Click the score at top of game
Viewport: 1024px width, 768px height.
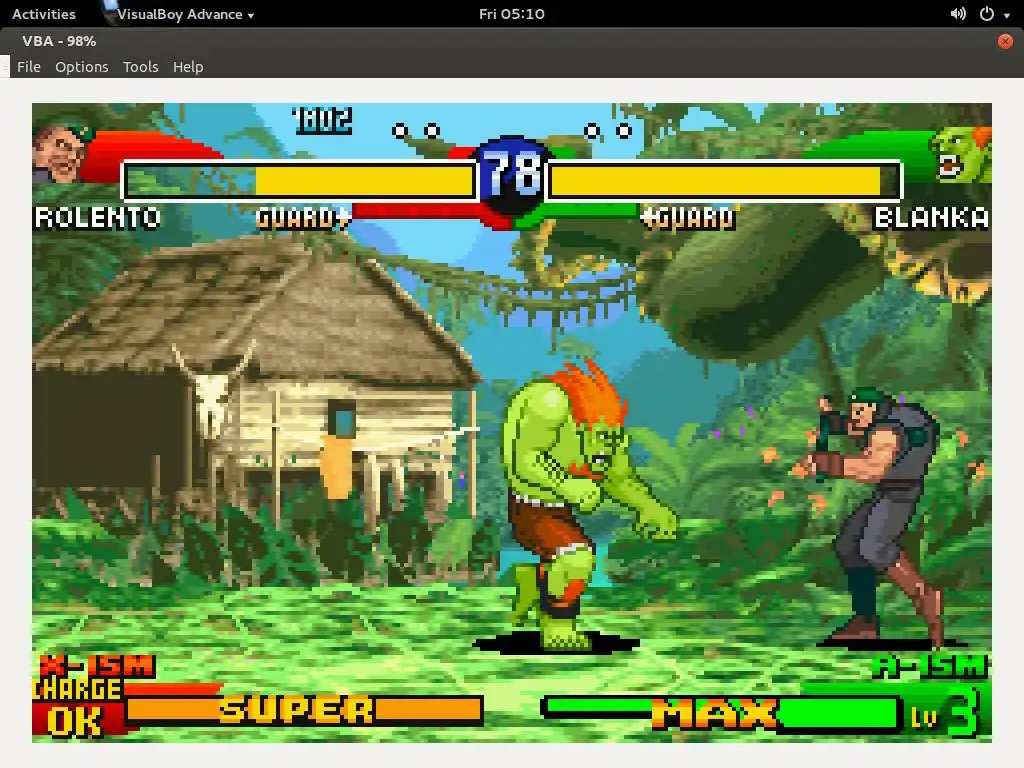(323, 121)
